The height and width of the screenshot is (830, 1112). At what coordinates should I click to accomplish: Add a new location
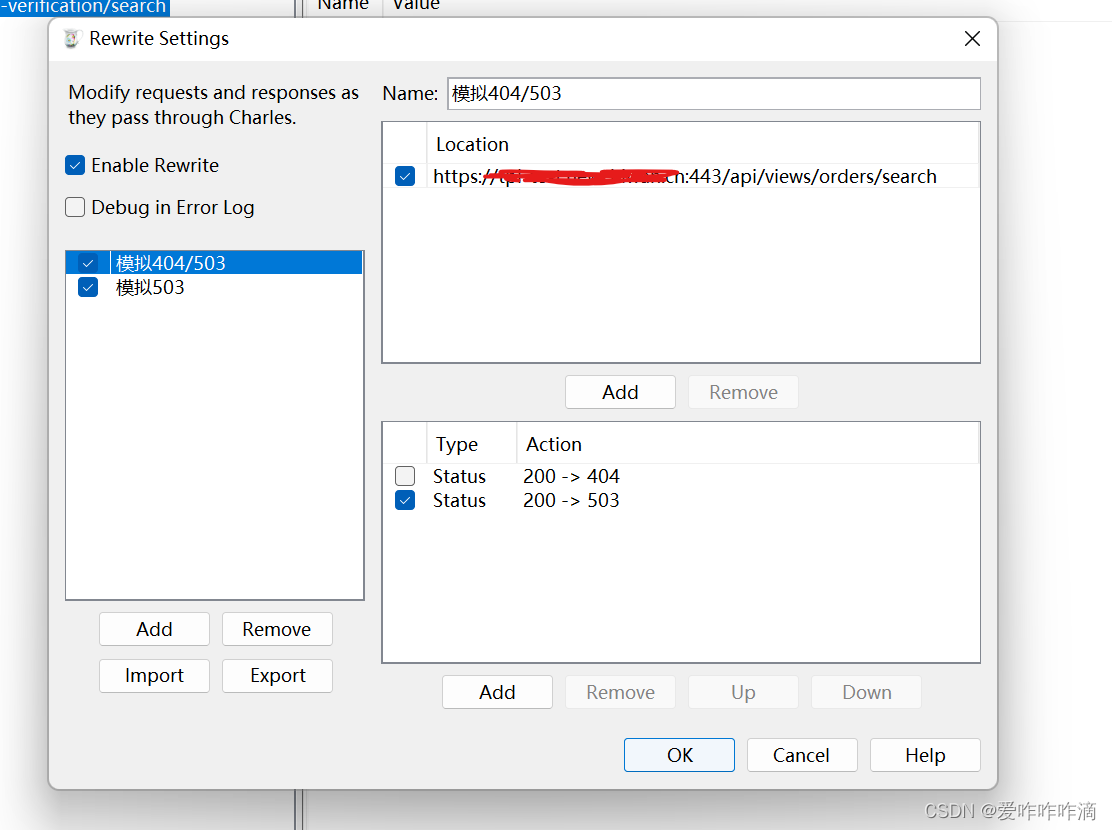[x=620, y=392]
